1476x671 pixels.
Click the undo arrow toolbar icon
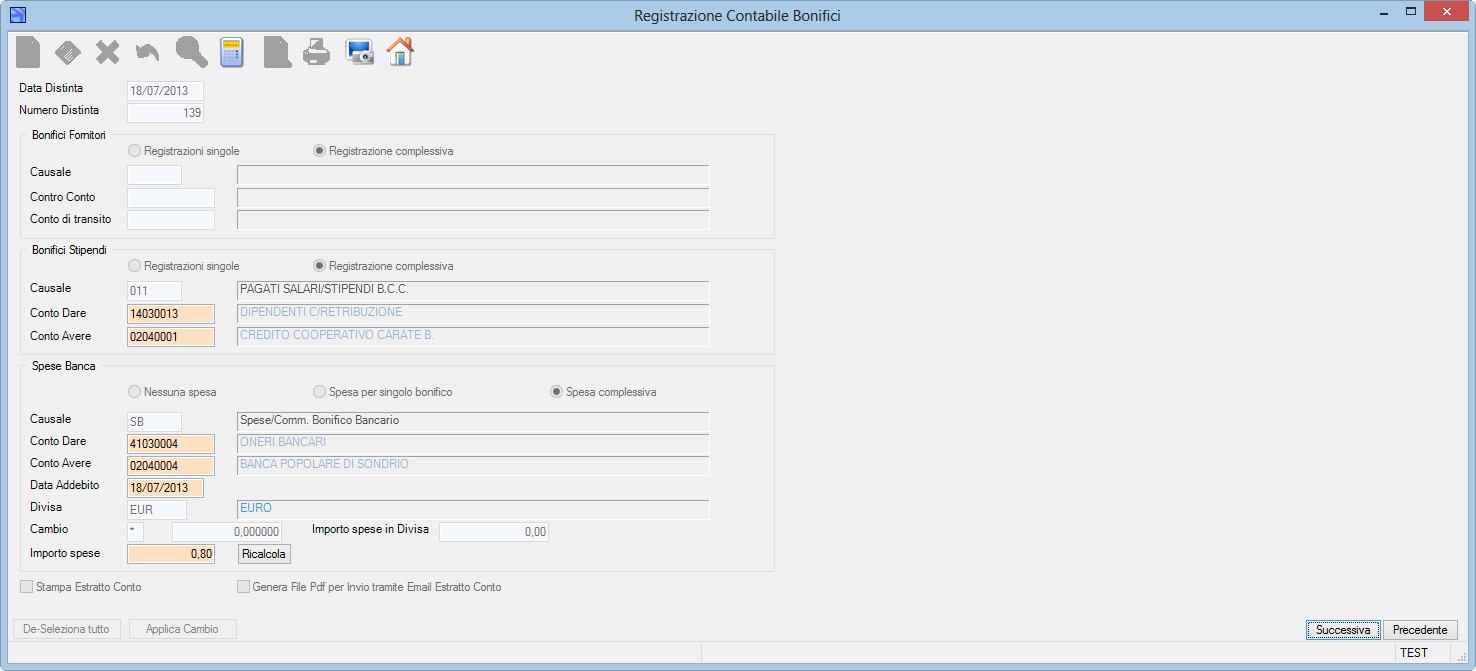coord(147,52)
